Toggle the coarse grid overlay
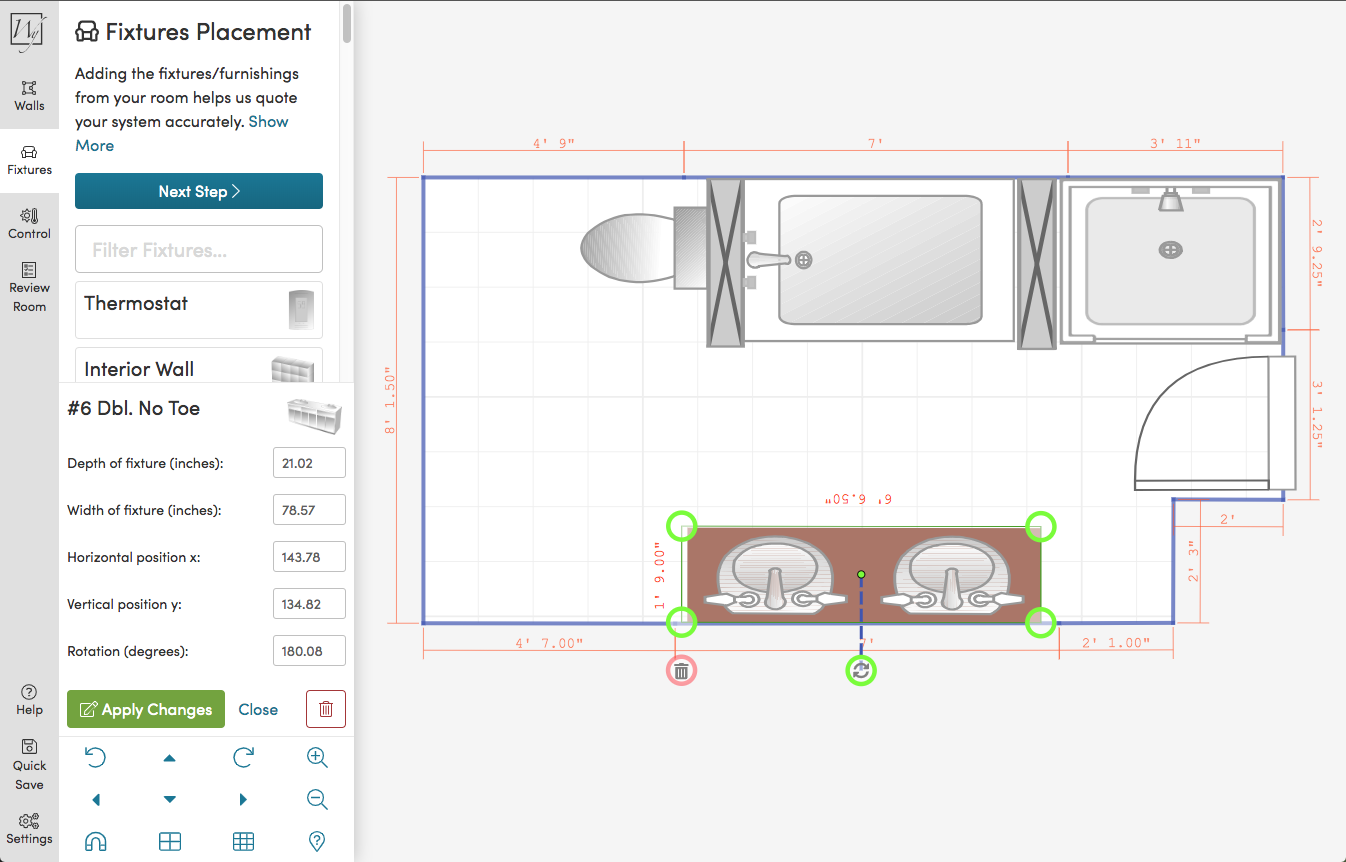 point(169,841)
